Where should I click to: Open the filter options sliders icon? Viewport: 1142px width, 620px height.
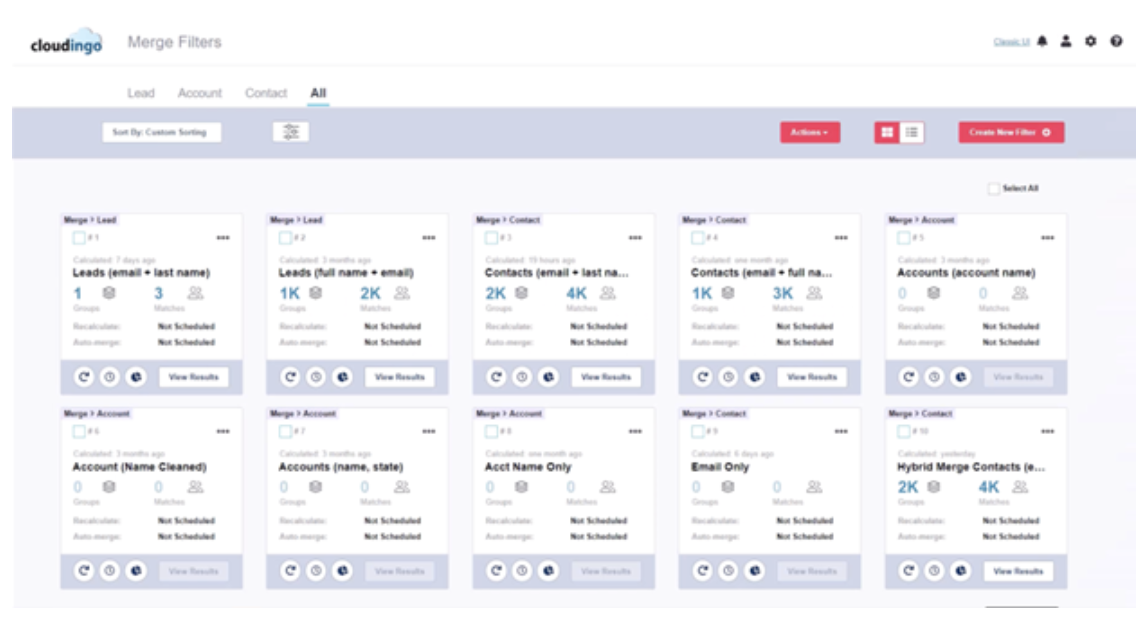pyautogui.click(x=291, y=132)
